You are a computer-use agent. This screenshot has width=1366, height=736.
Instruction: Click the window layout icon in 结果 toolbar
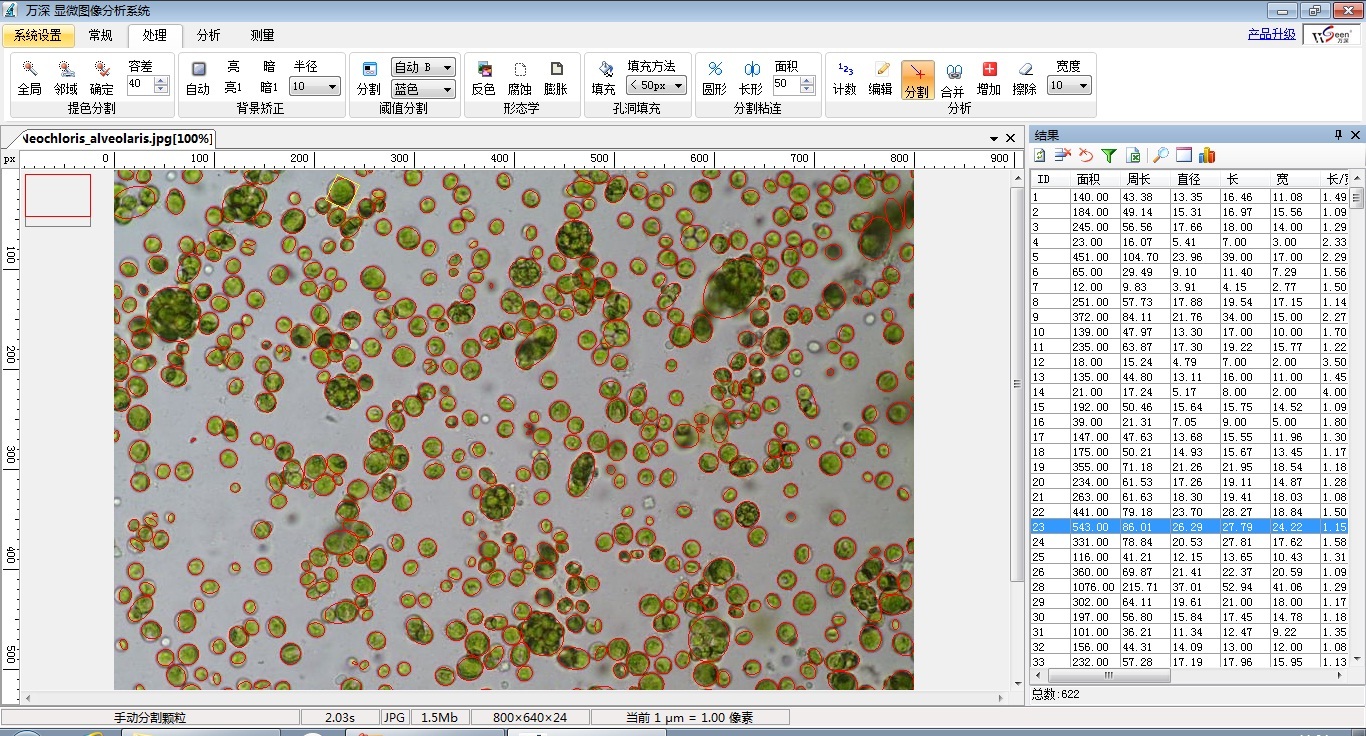pos(1184,155)
